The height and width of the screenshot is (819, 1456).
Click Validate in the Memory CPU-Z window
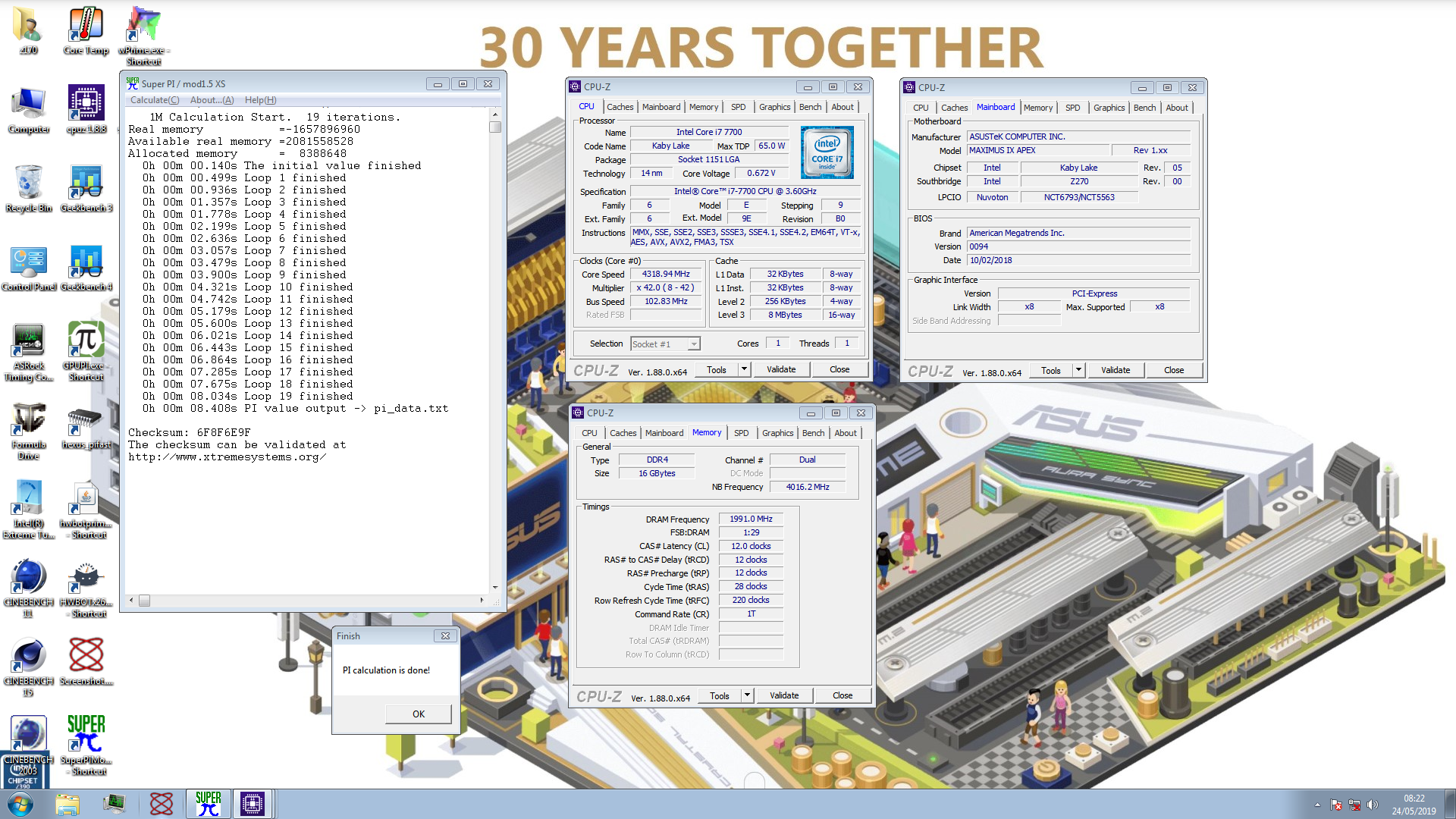[784, 695]
